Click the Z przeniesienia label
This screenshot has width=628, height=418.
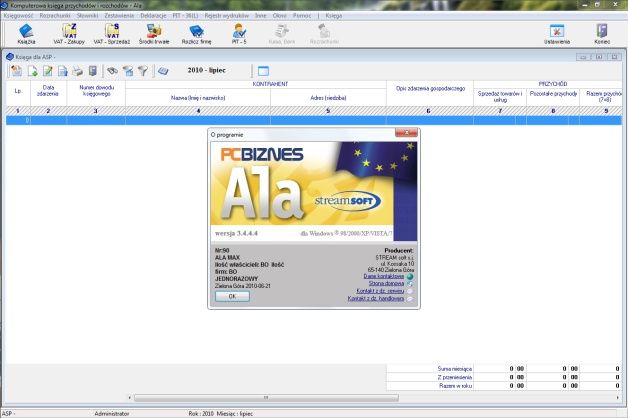455,377
